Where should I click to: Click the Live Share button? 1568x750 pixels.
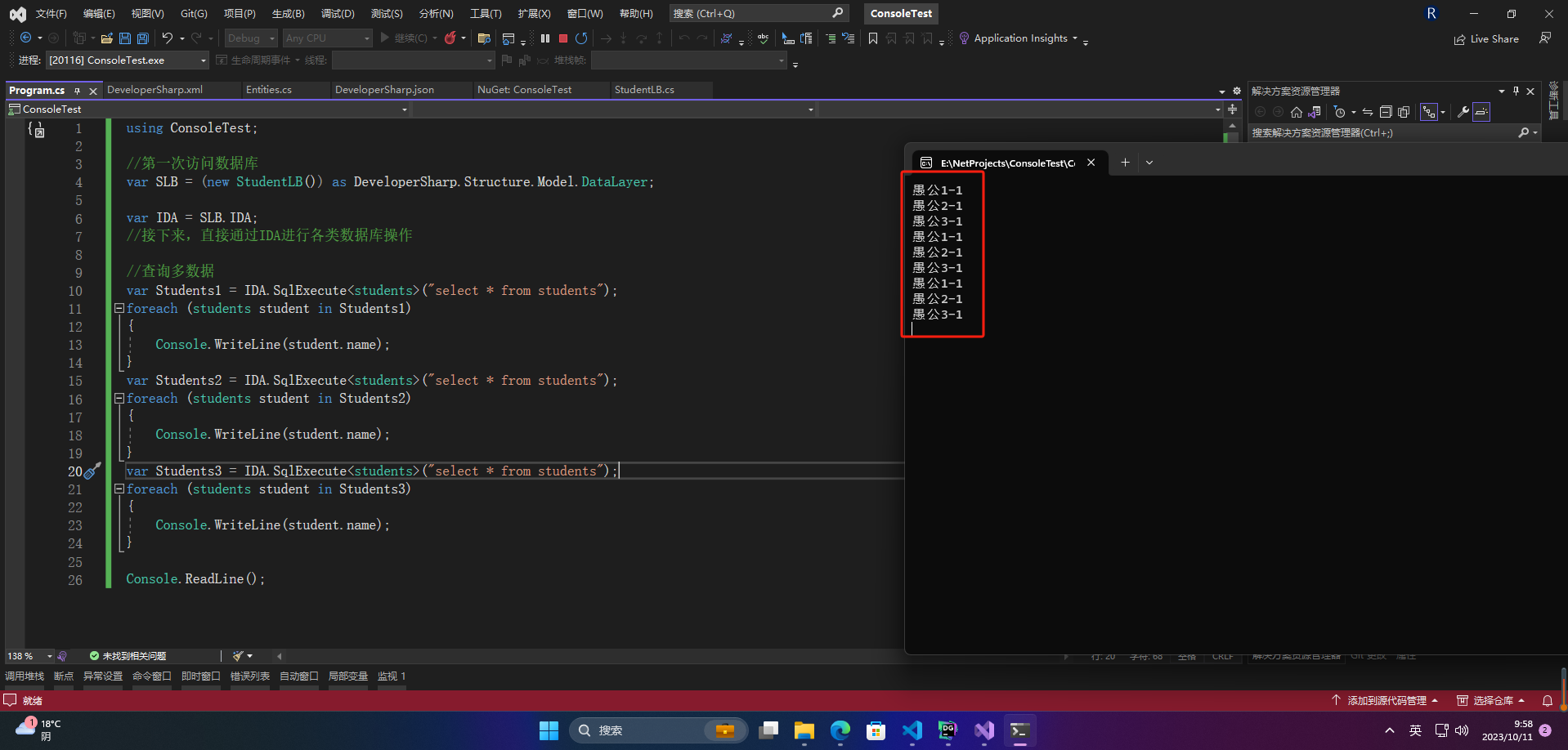click(x=1486, y=38)
